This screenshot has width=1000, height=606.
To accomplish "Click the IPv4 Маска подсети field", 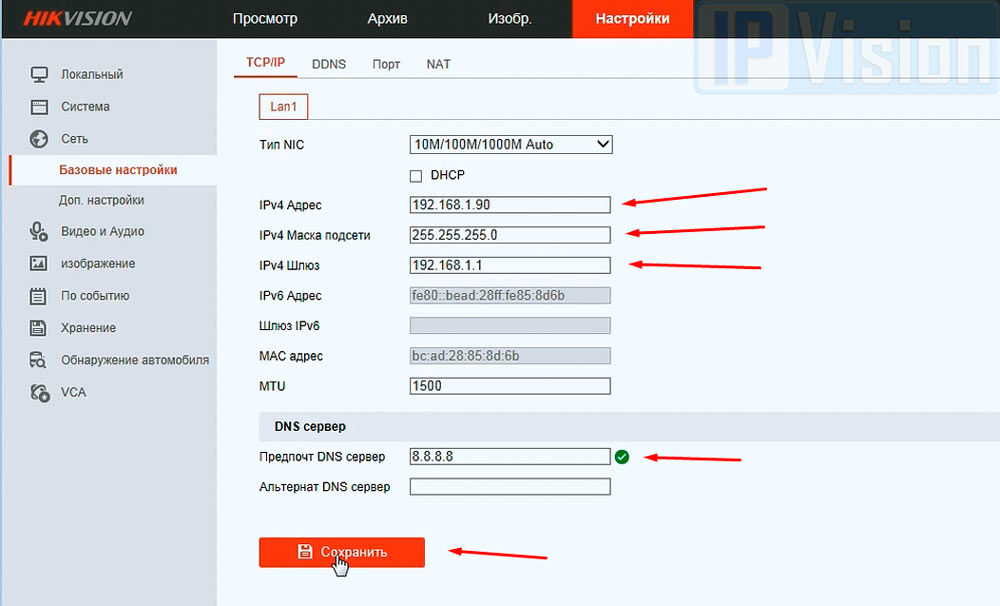I will pyautogui.click(x=510, y=235).
